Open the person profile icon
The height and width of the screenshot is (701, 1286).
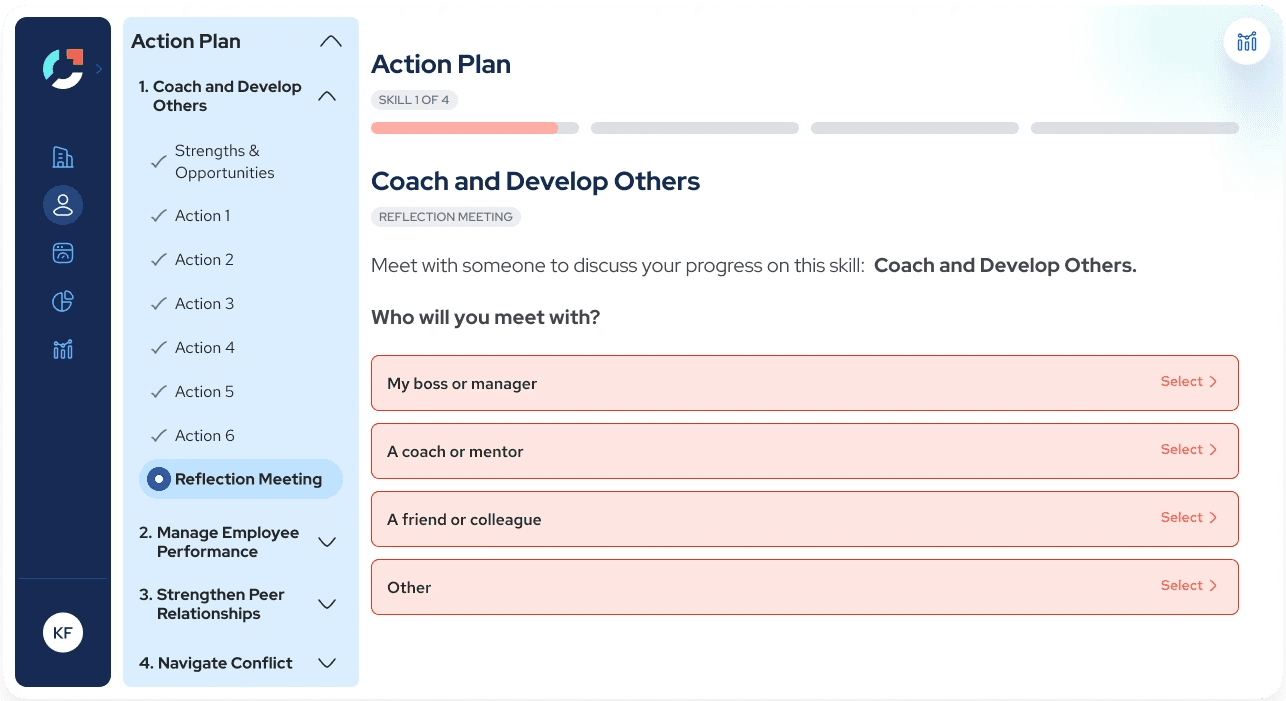(x=63, y=205)
